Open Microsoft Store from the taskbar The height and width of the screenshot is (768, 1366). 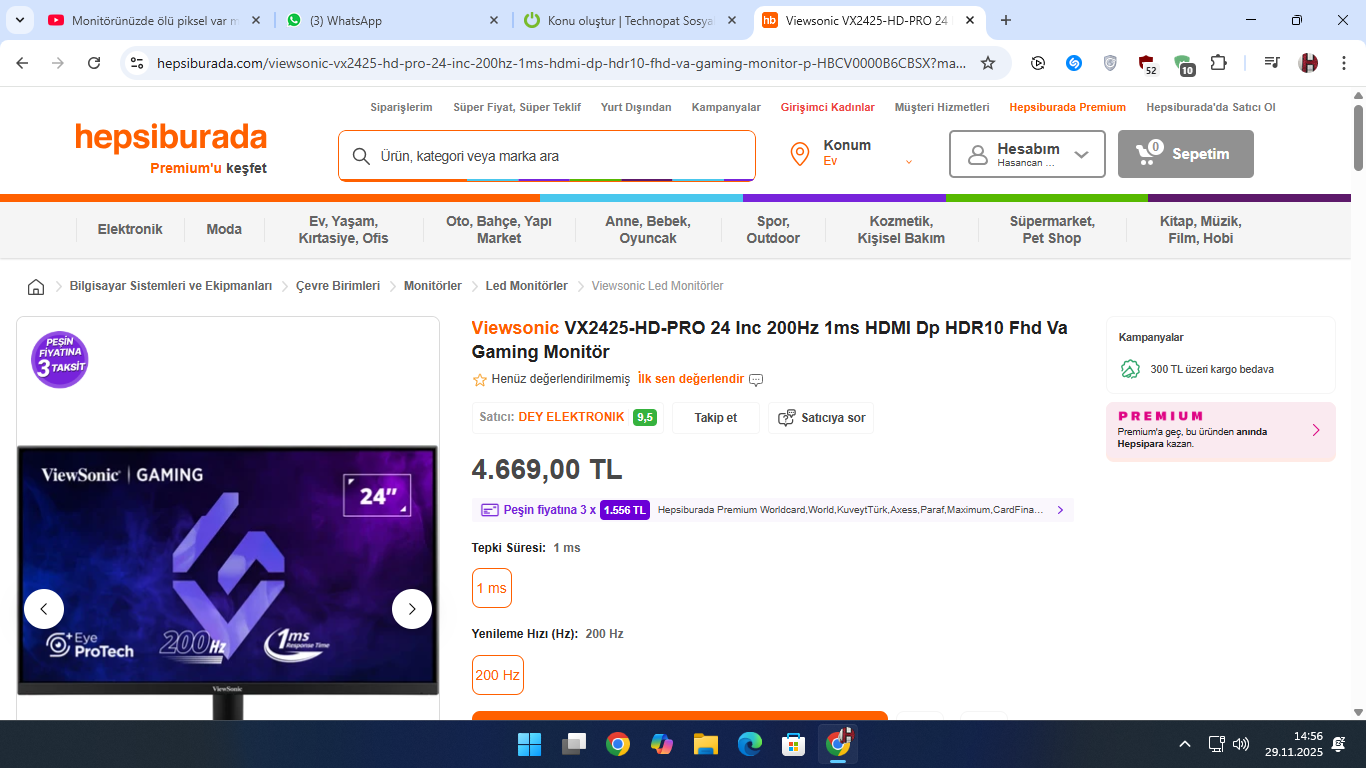click(794, 744)
